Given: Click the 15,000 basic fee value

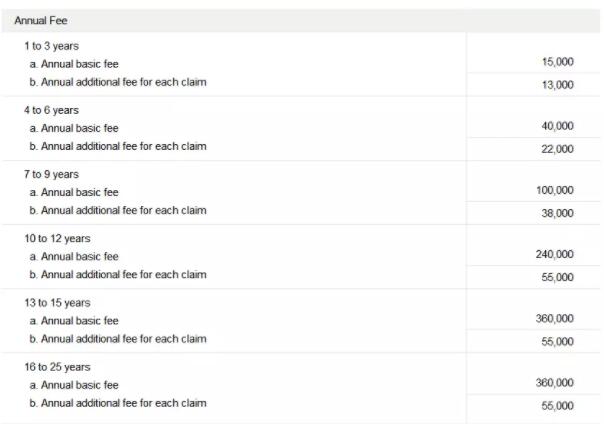Looking at the screenshot, I should [x=557, y=62].
